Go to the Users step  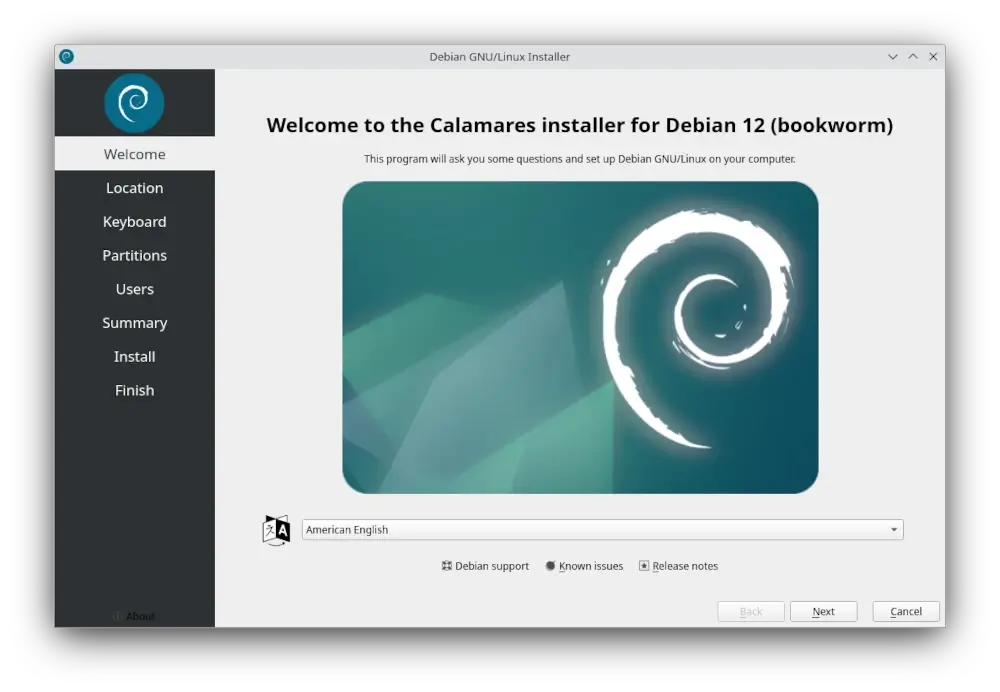134,289
